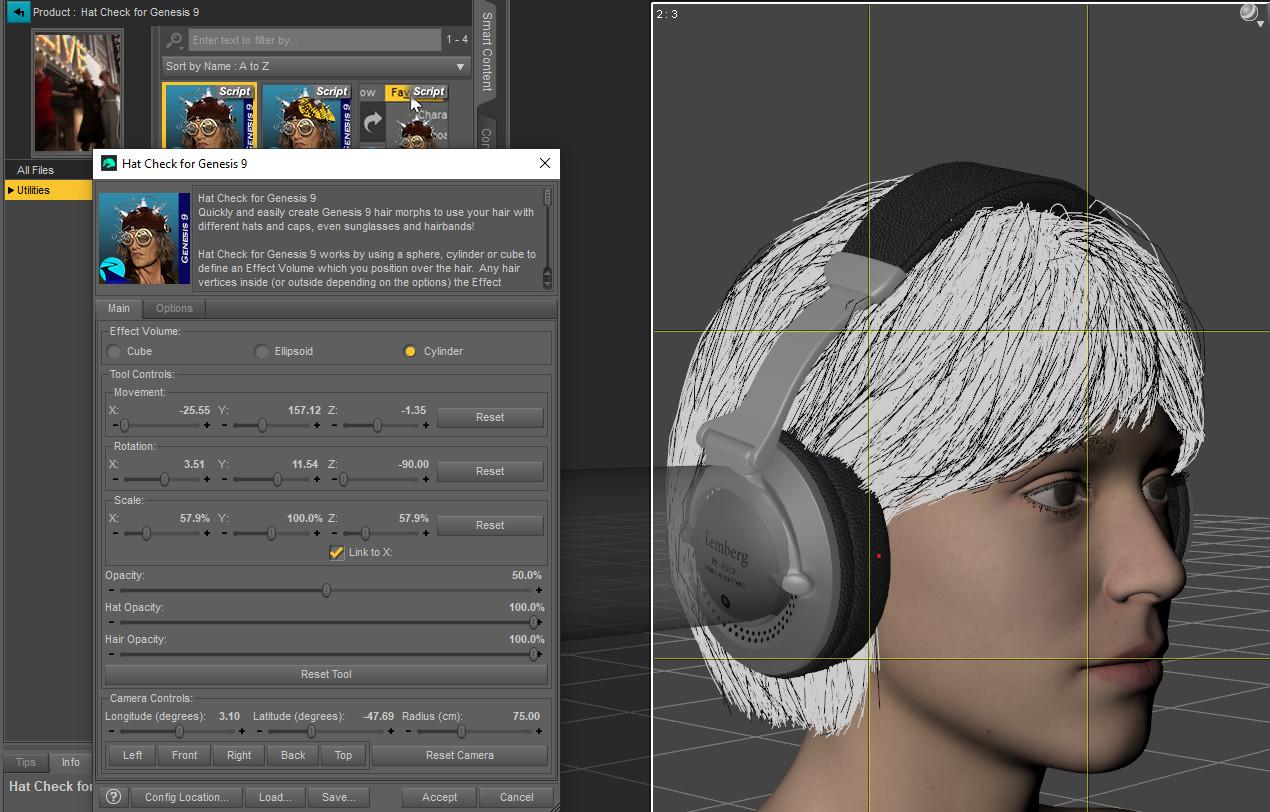The width and height of the screenshot is (1270, 812).
Task: Close the Hat Check dialog
Action: click(545, 163)
